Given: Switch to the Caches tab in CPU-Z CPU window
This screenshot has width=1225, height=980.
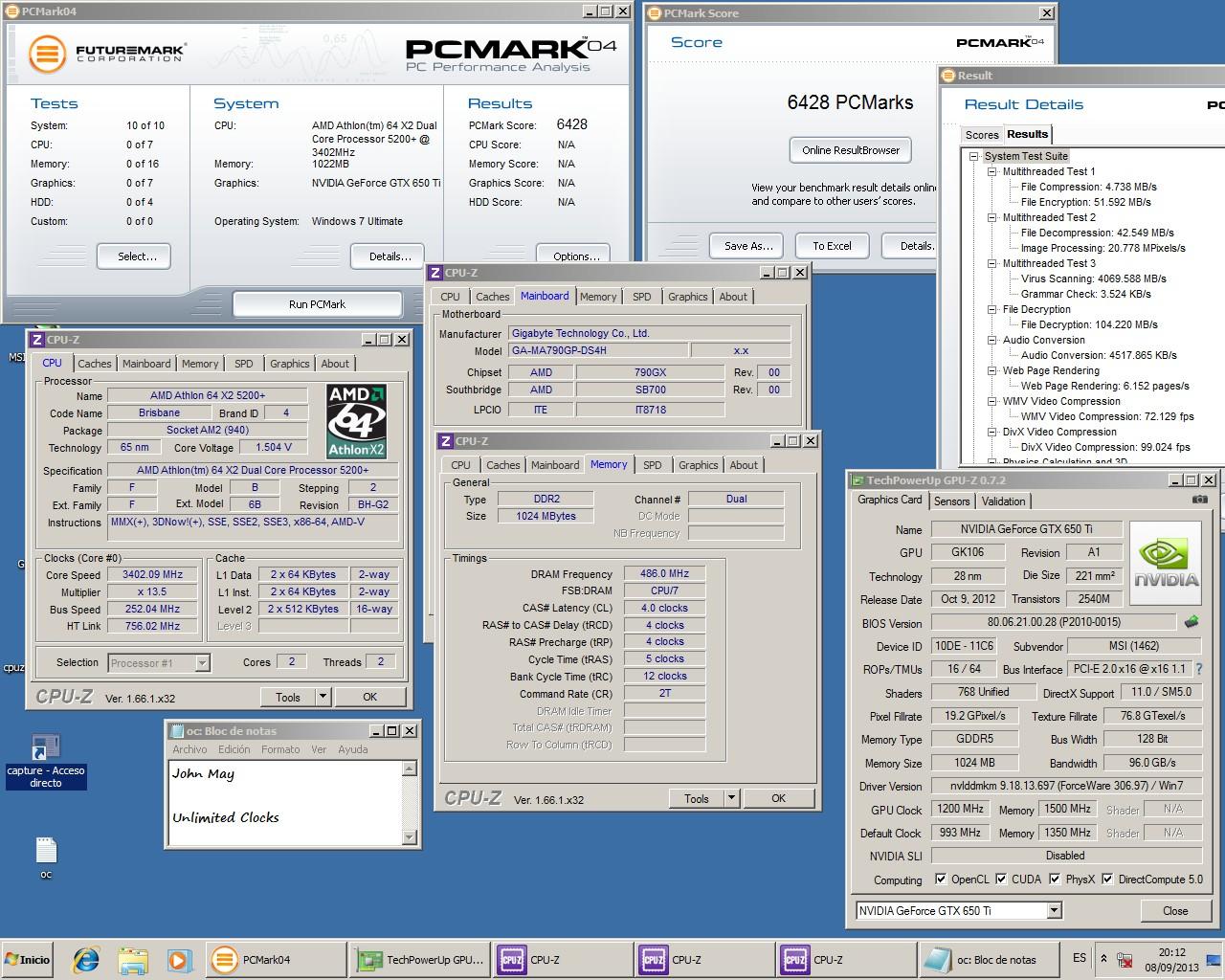Looking at the screenshot, I should tap(95, 364).
